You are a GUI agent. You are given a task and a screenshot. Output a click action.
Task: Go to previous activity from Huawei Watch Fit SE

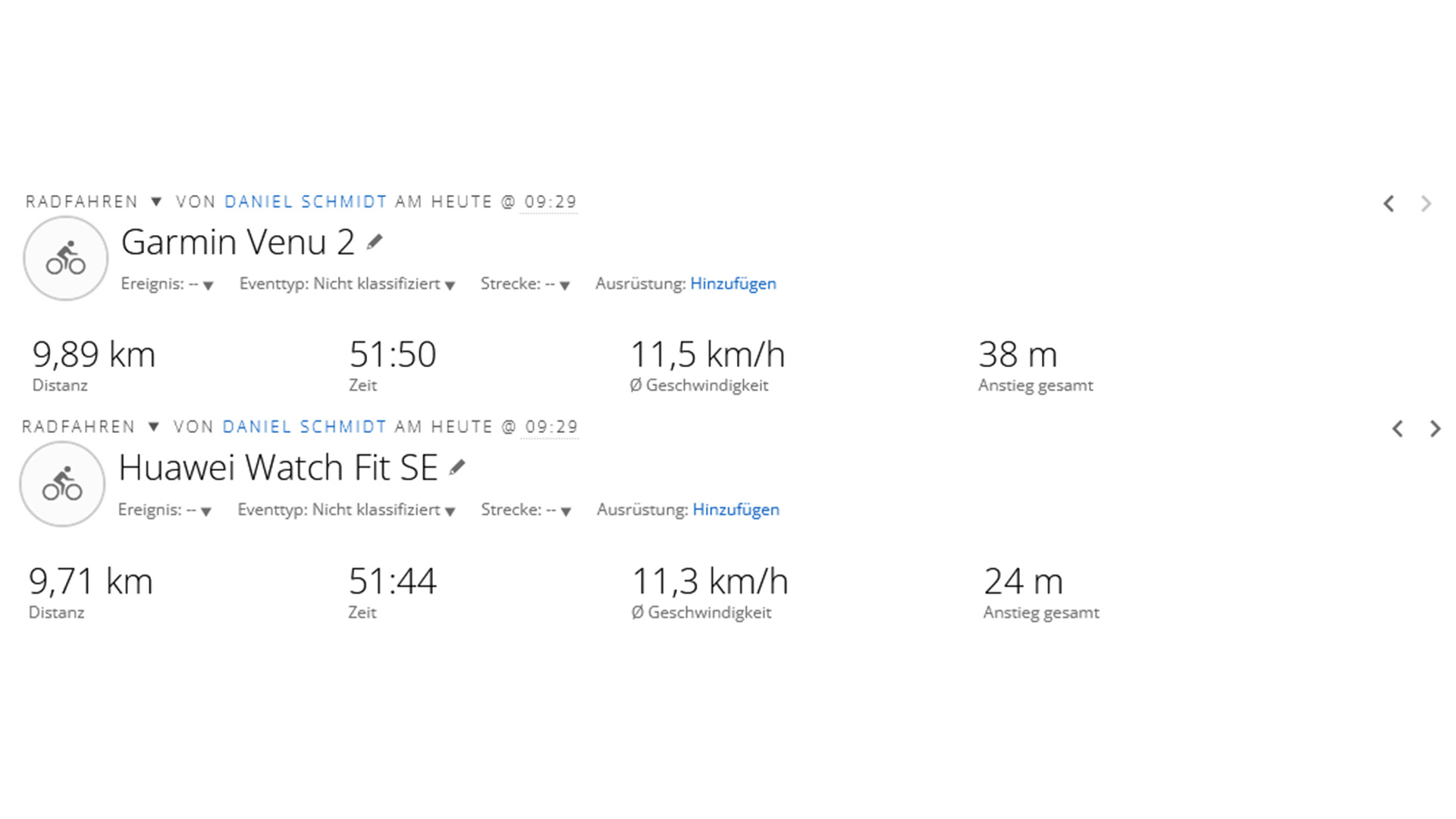click(1398, 428)
